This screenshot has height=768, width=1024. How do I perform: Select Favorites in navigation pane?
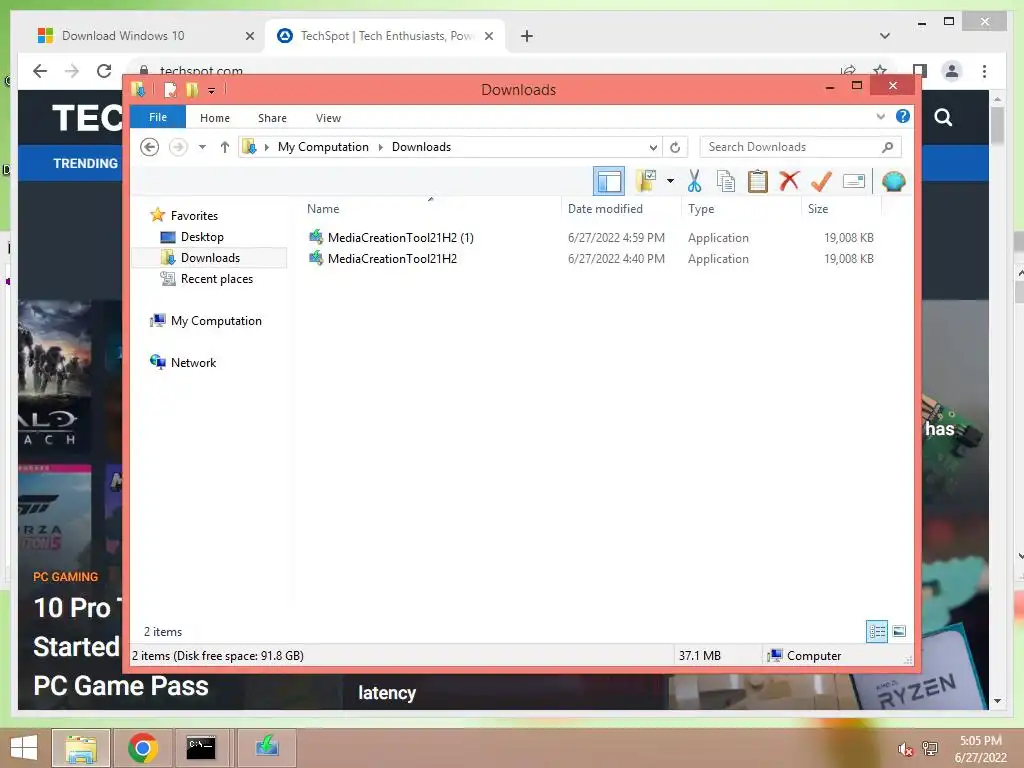click(x=194, y=216)
